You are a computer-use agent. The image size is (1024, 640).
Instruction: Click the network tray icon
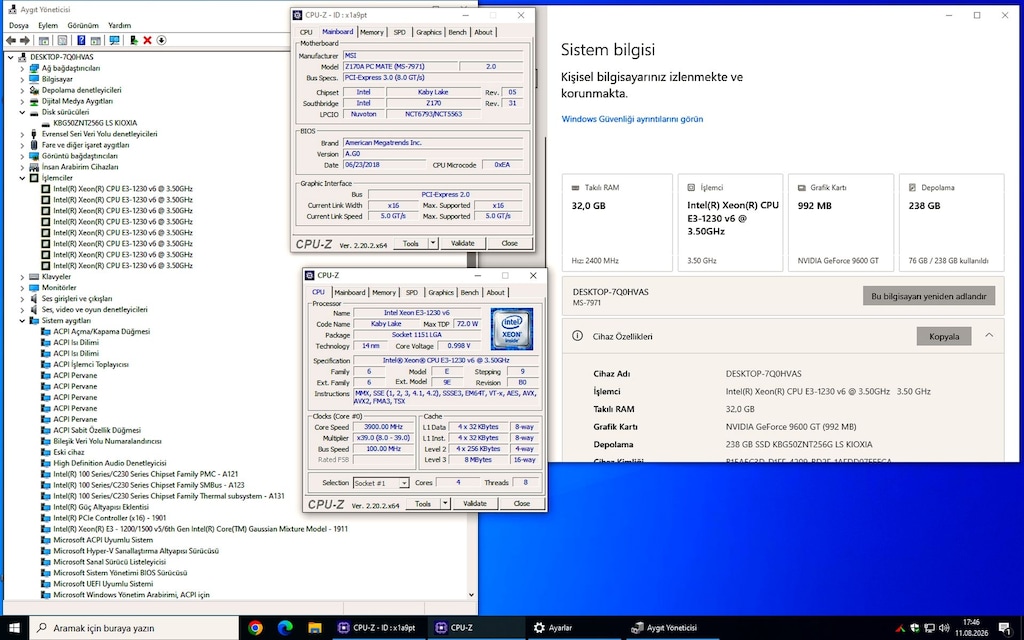click(929, 628)
